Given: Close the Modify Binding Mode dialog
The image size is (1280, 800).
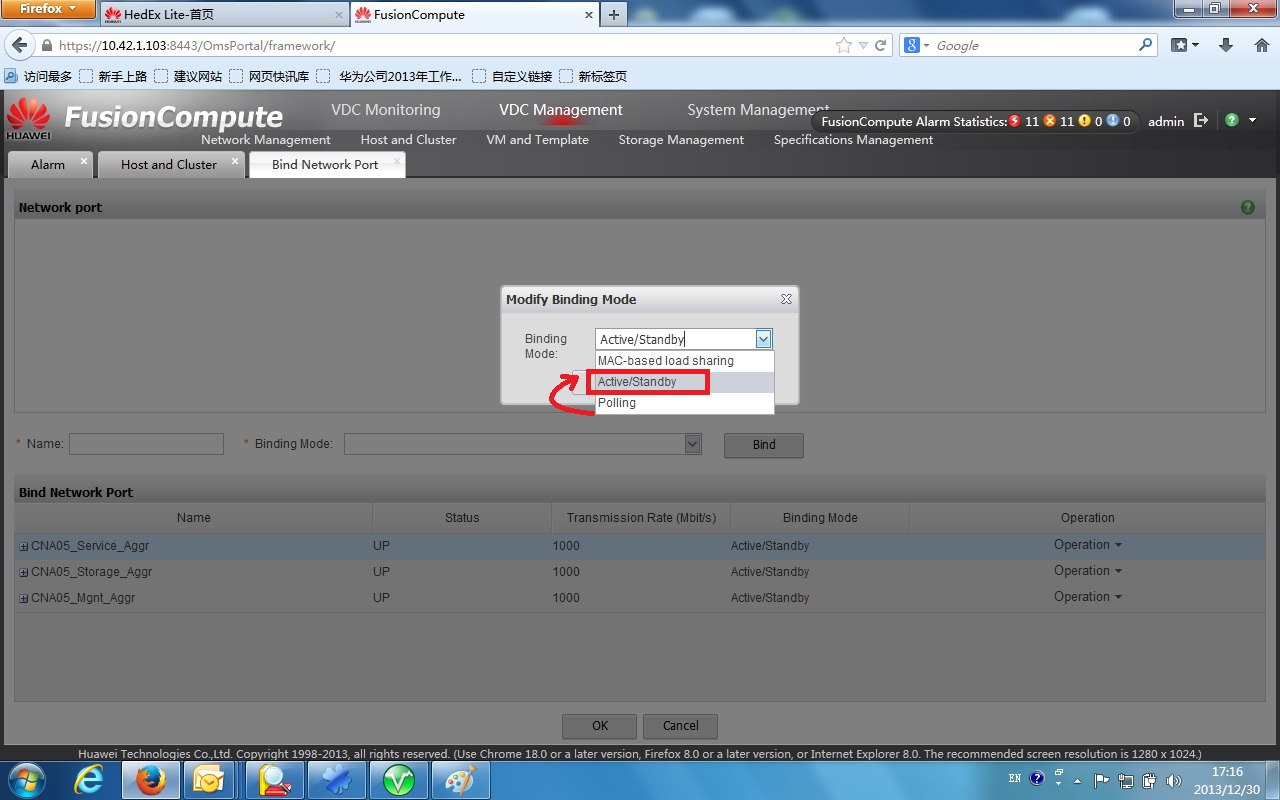Looking at the screenshot, I should tap(786, 299).
